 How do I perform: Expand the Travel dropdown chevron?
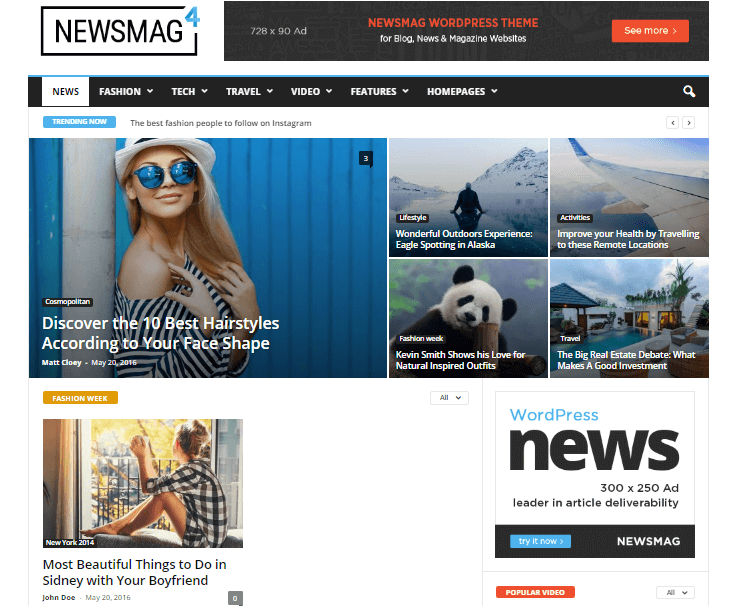(270, 91)
